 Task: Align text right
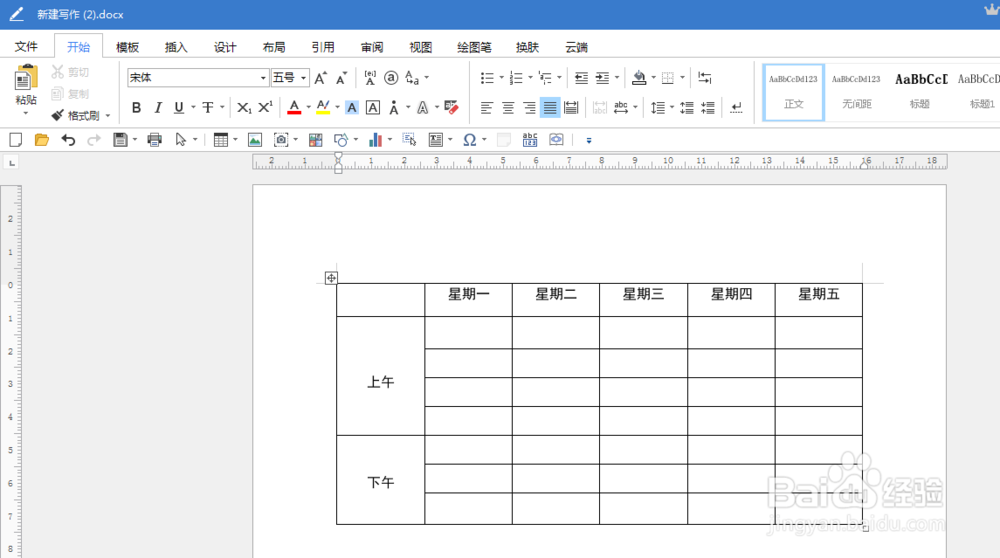(529, 108)
